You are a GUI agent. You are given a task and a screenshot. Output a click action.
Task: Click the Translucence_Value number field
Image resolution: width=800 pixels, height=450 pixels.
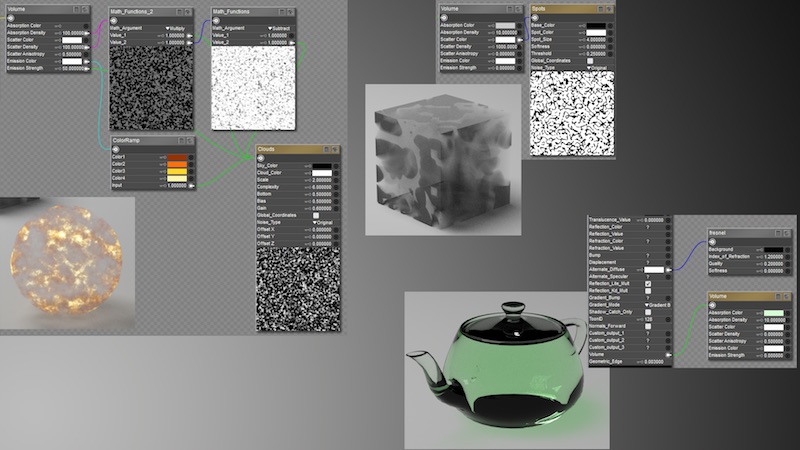point(653,220)
